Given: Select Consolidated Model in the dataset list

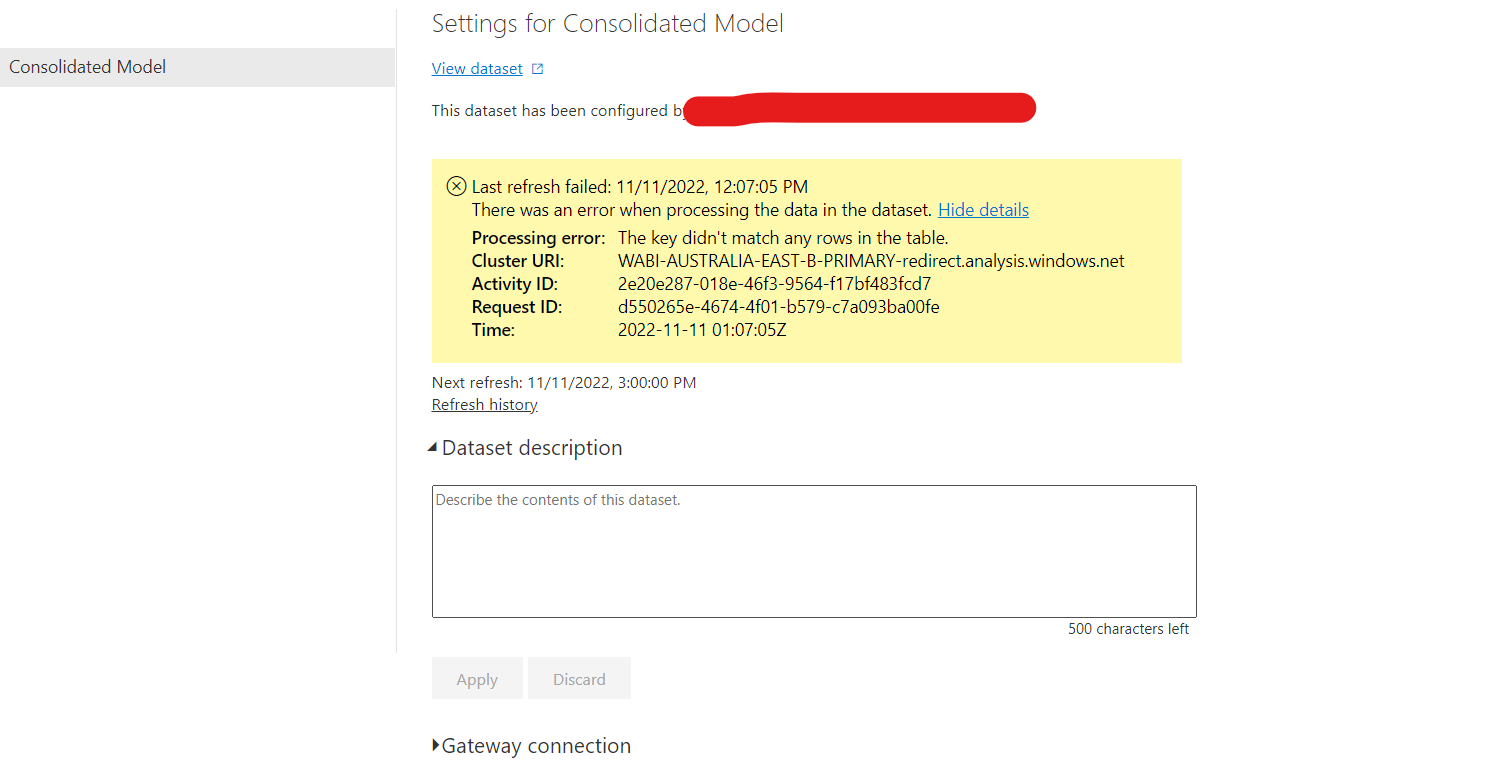Looking at the screenshot, I should click(x=197, y=67).
